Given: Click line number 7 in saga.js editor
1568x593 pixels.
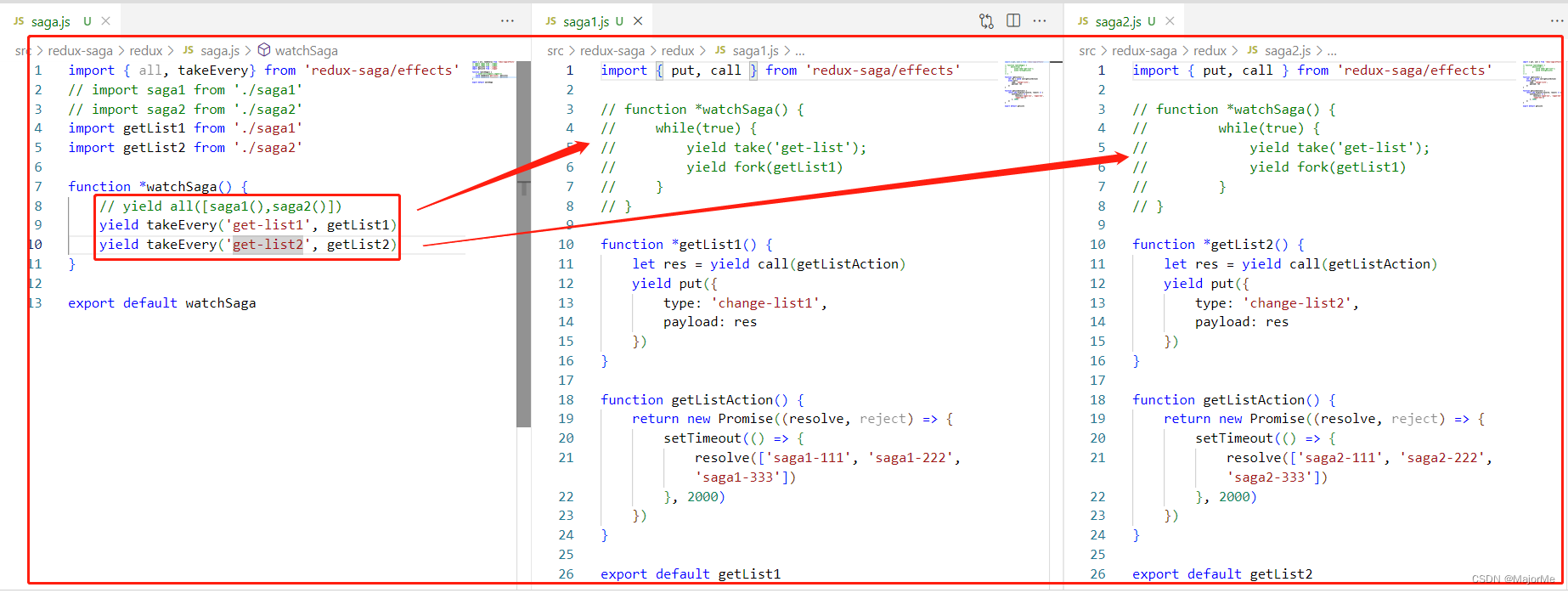Looking at the screenshot, I should coord(38,186).
